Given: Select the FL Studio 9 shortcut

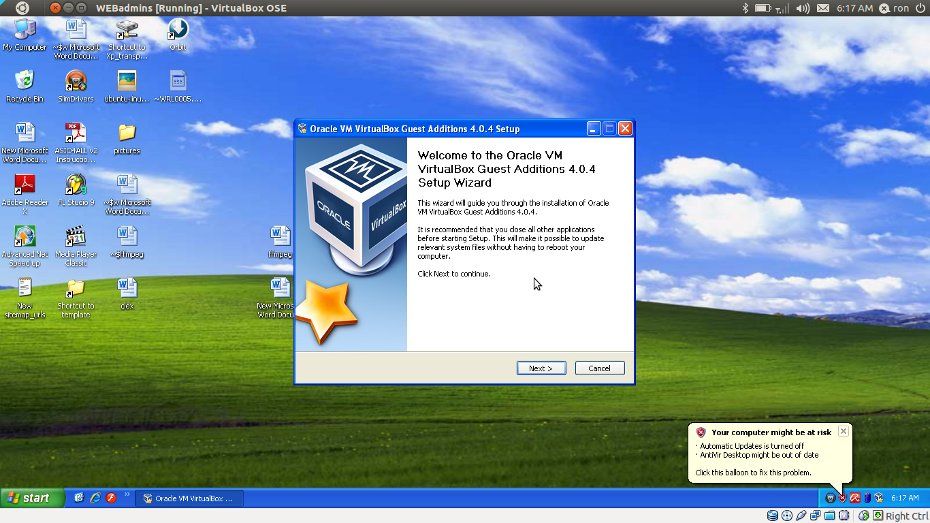Looking at the screenshot, I should click(x=76, y=190).
